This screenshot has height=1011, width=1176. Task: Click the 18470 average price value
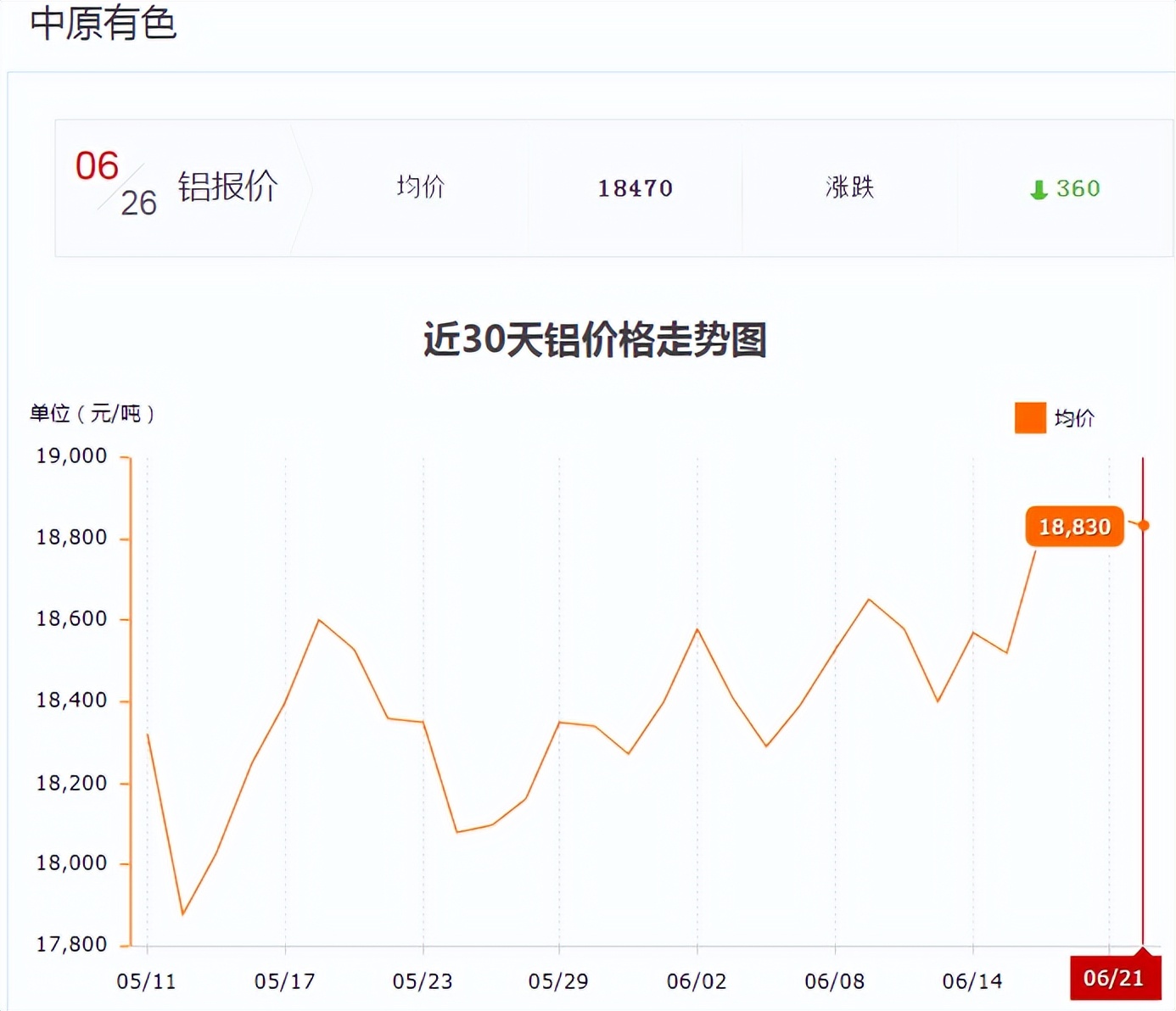[x=635, y=188]
